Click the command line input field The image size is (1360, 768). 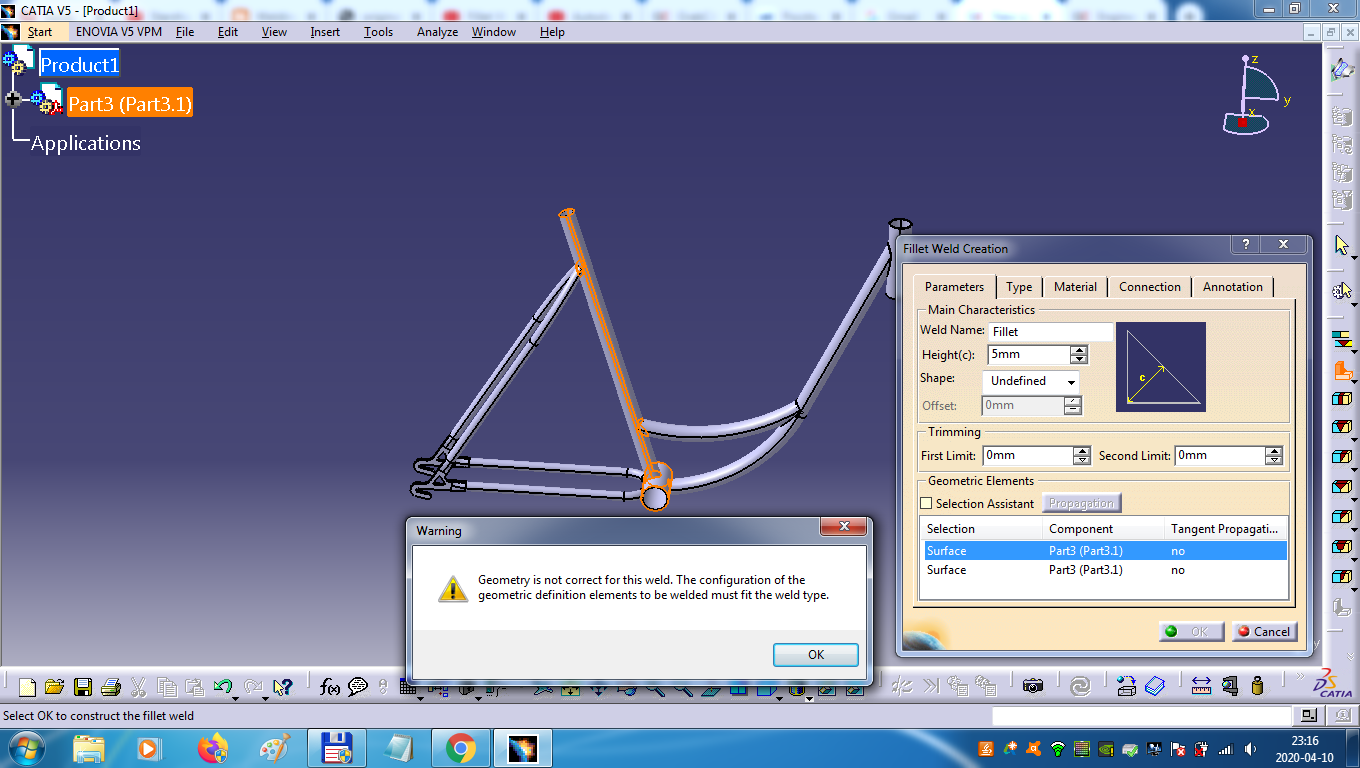point(1141,716)
